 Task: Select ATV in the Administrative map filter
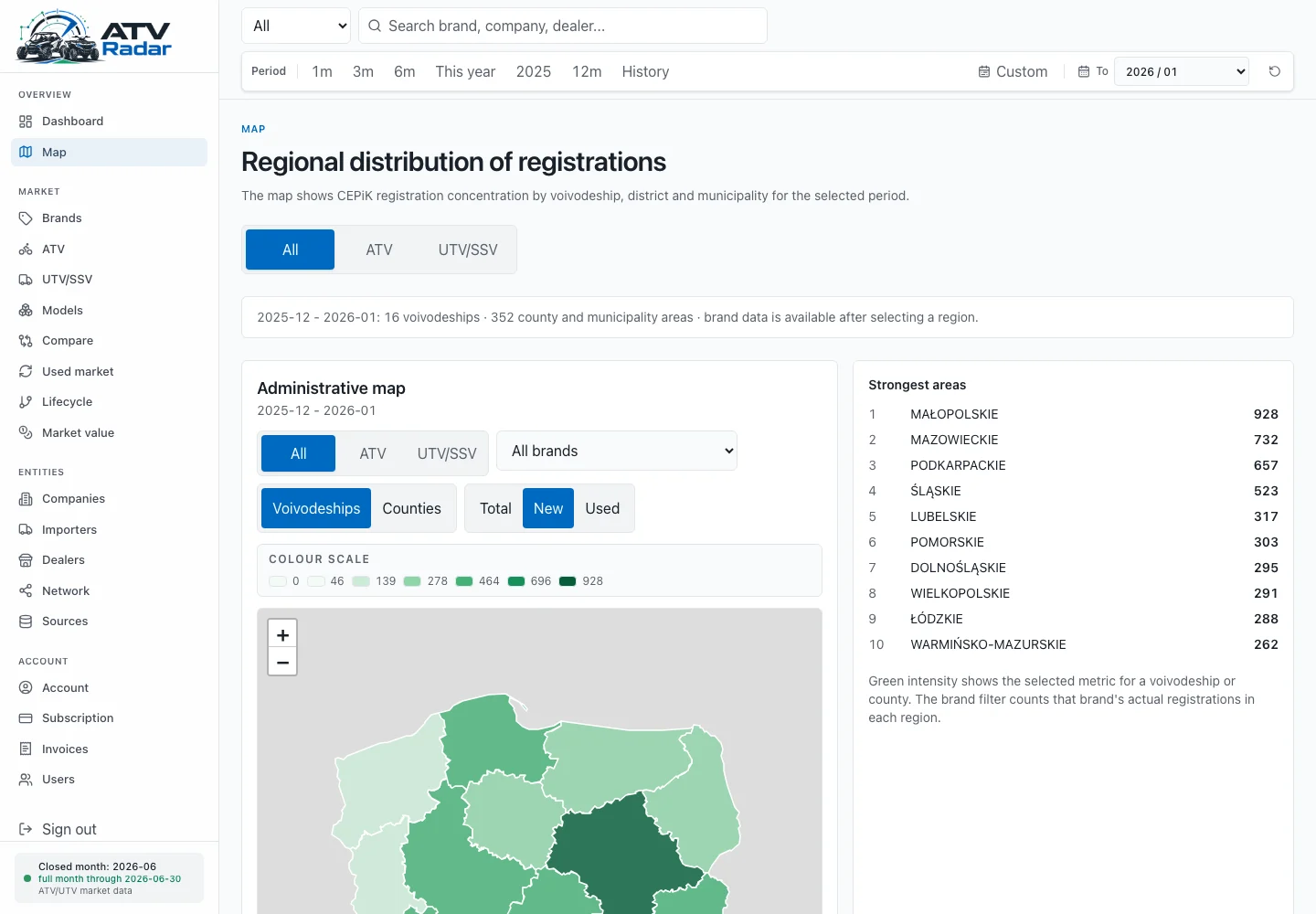point(373,453)
